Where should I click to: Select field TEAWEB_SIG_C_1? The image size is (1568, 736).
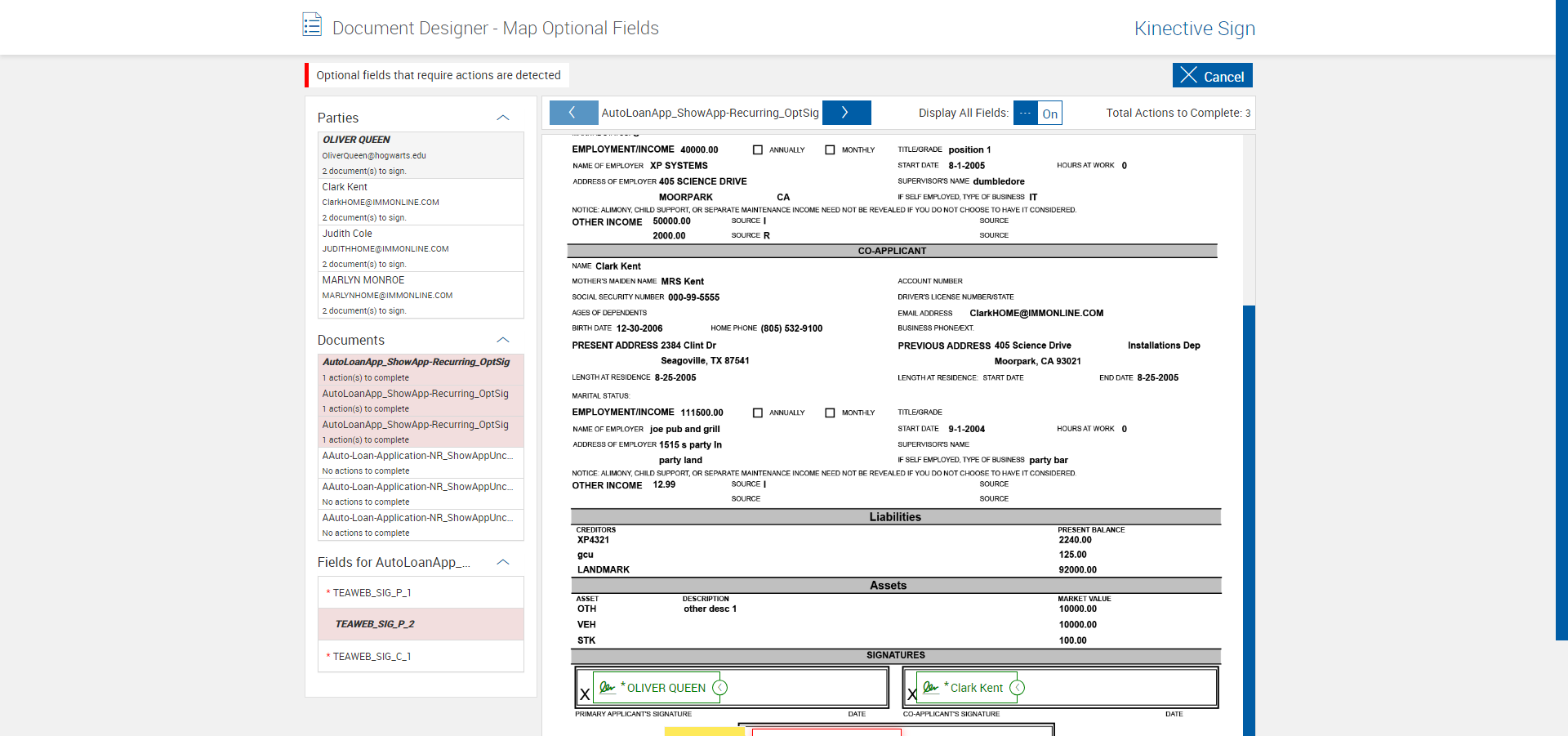[x=421, y=656]
